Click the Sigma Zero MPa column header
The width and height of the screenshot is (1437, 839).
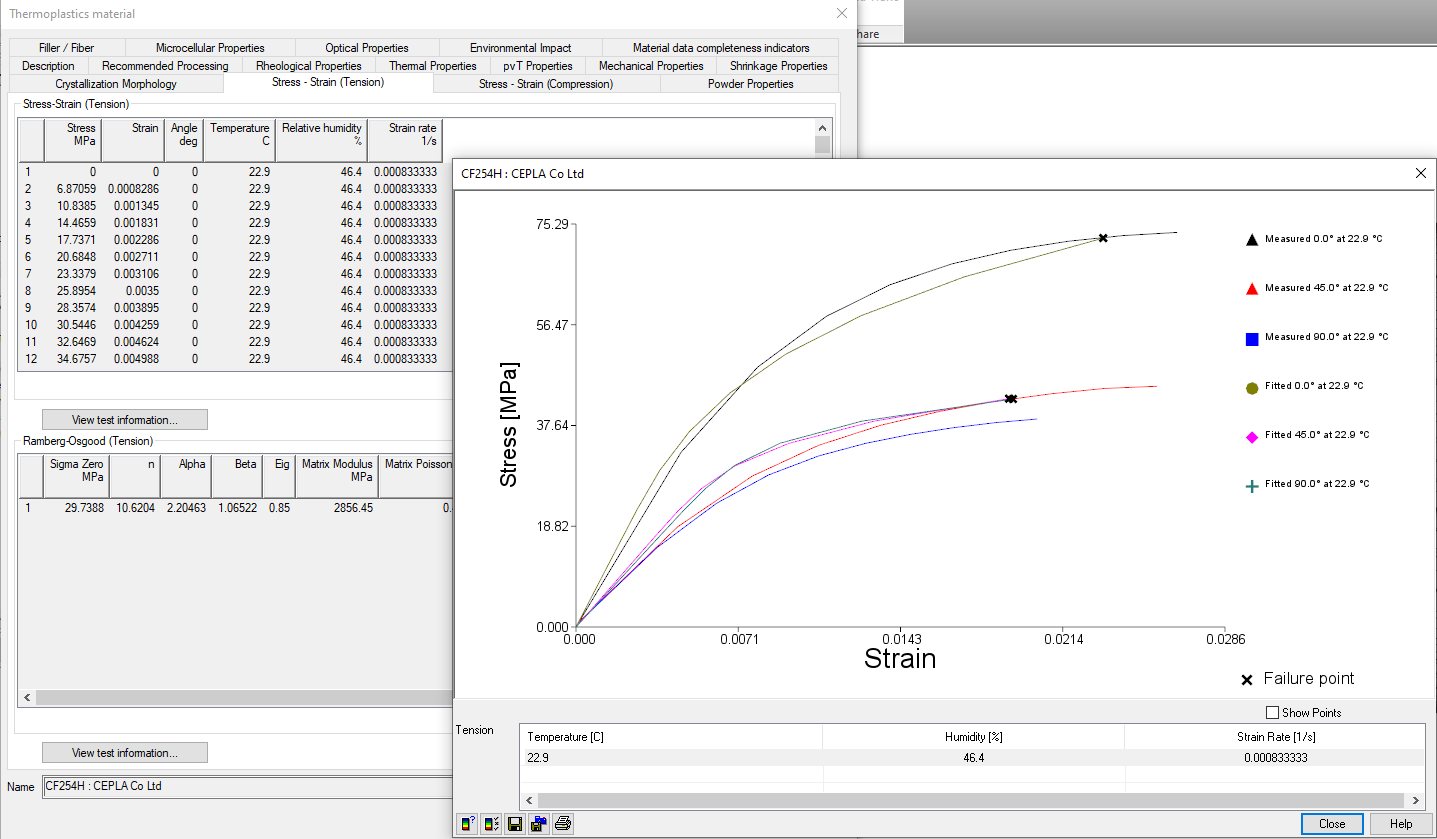click(76, 477)
